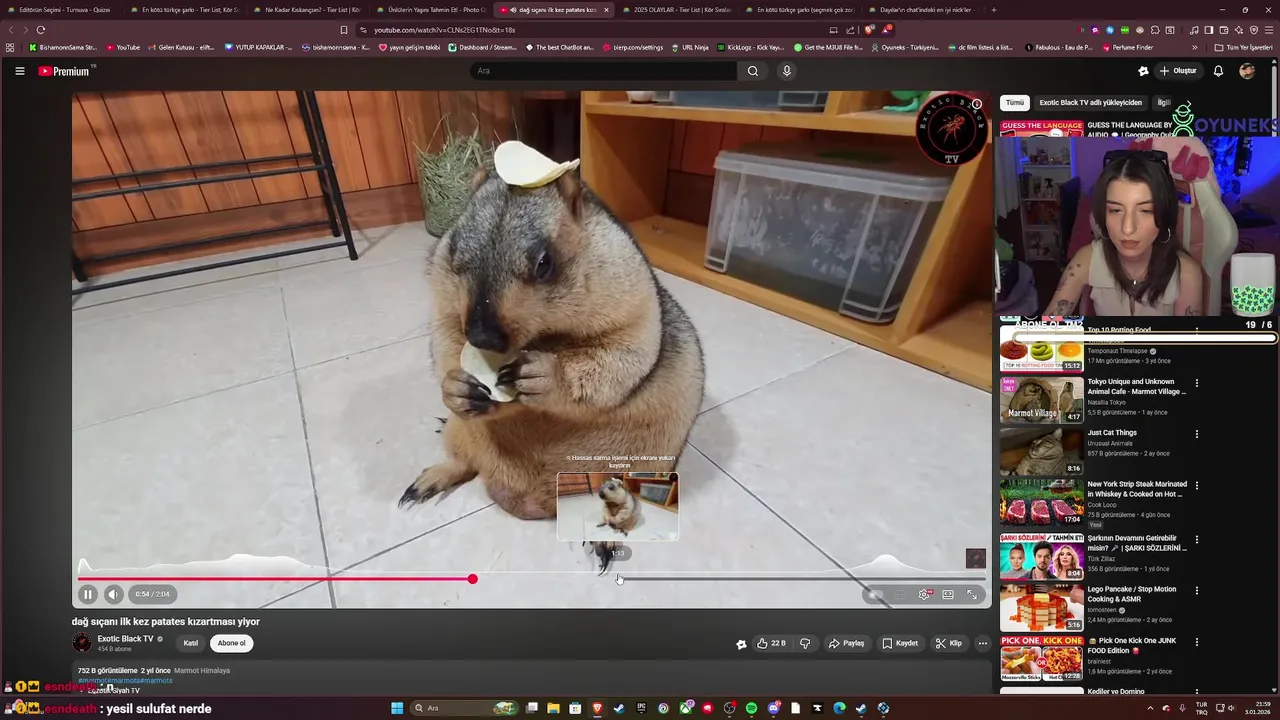Image resolution: width=1280 pixels, height=720 pixels.
Task: Like the video with 22 B likes
Action: (771, 643)
